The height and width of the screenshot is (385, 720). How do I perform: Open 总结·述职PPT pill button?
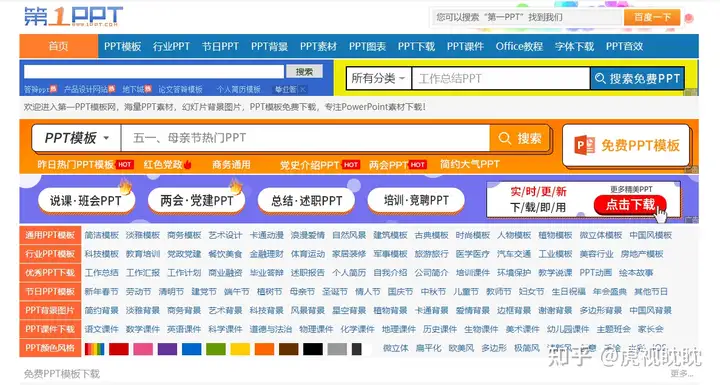tap(306, 201)
